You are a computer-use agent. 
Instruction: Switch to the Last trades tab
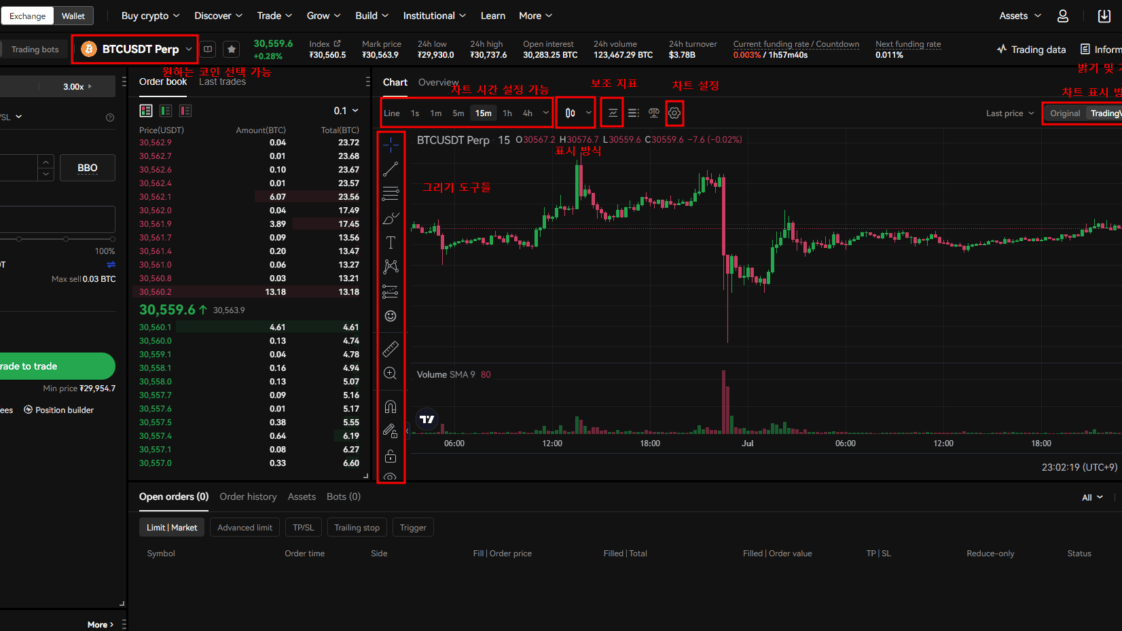coord(222,82)
